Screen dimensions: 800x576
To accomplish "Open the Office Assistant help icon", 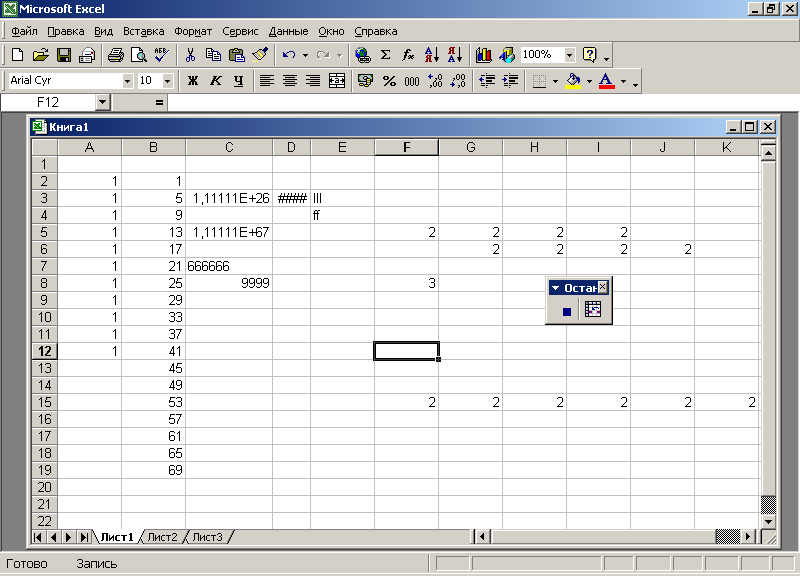I will 589,55.
